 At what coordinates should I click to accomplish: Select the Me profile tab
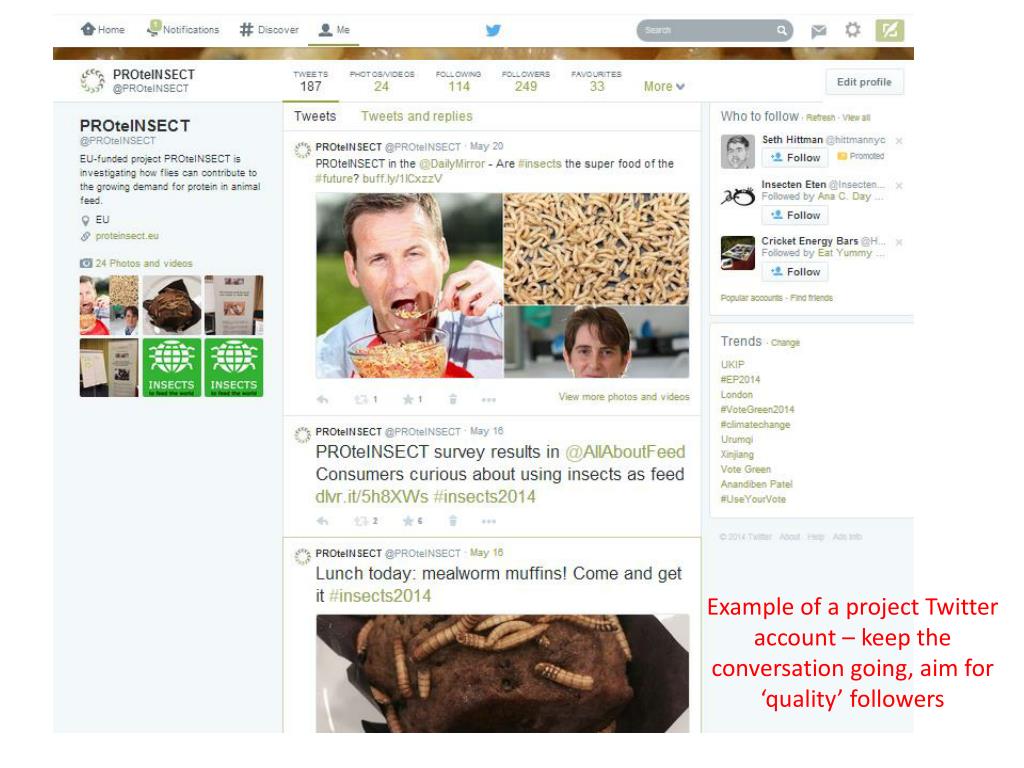point(334,30)
